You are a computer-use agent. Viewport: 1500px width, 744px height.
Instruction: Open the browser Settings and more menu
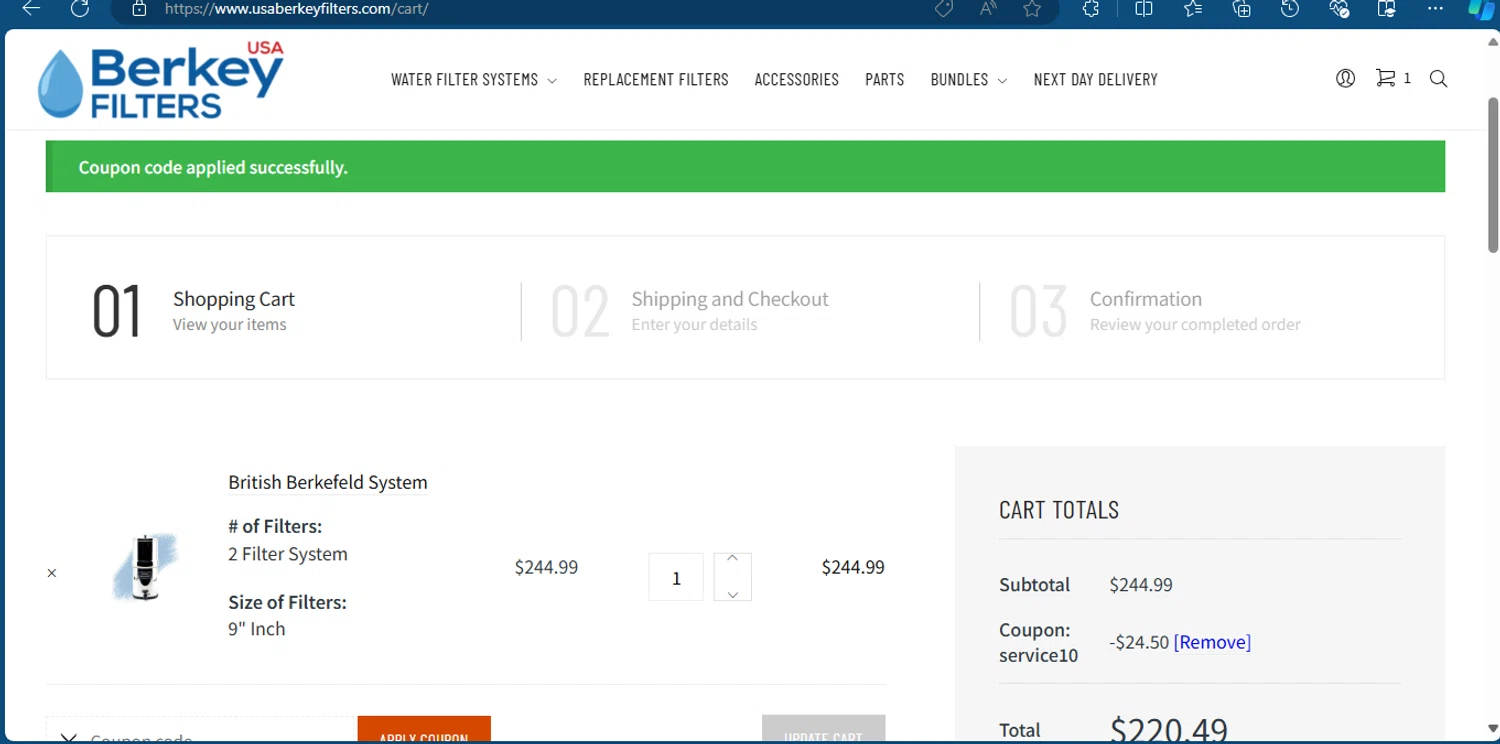coord(1436,8)
